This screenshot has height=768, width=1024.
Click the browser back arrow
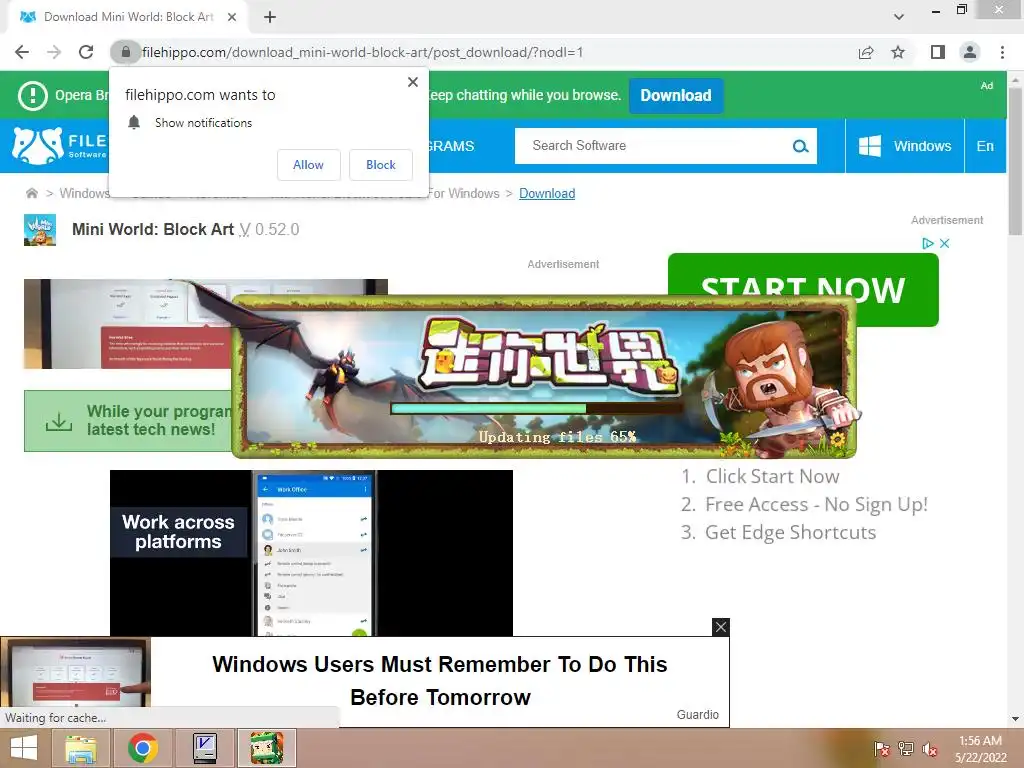22,52
